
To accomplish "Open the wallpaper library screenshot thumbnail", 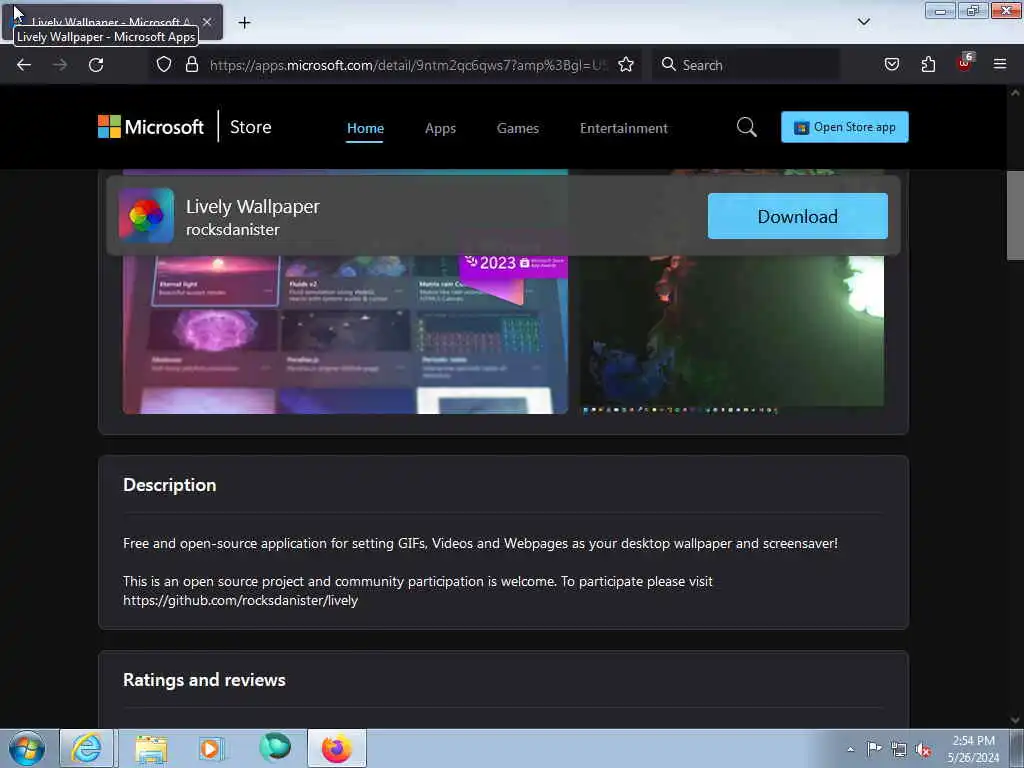I will 345,334.
